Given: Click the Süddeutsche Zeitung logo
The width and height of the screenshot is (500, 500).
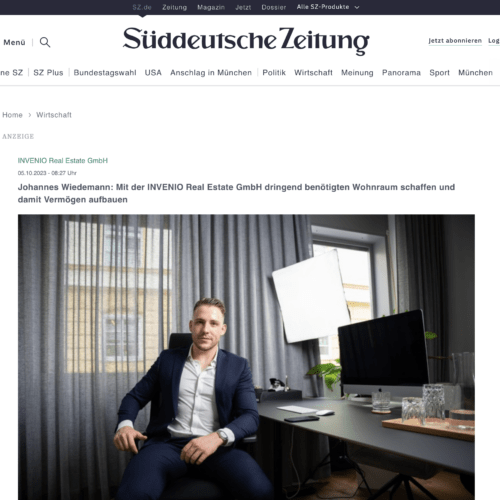Looking at the screenshot, I should (246, 41).
